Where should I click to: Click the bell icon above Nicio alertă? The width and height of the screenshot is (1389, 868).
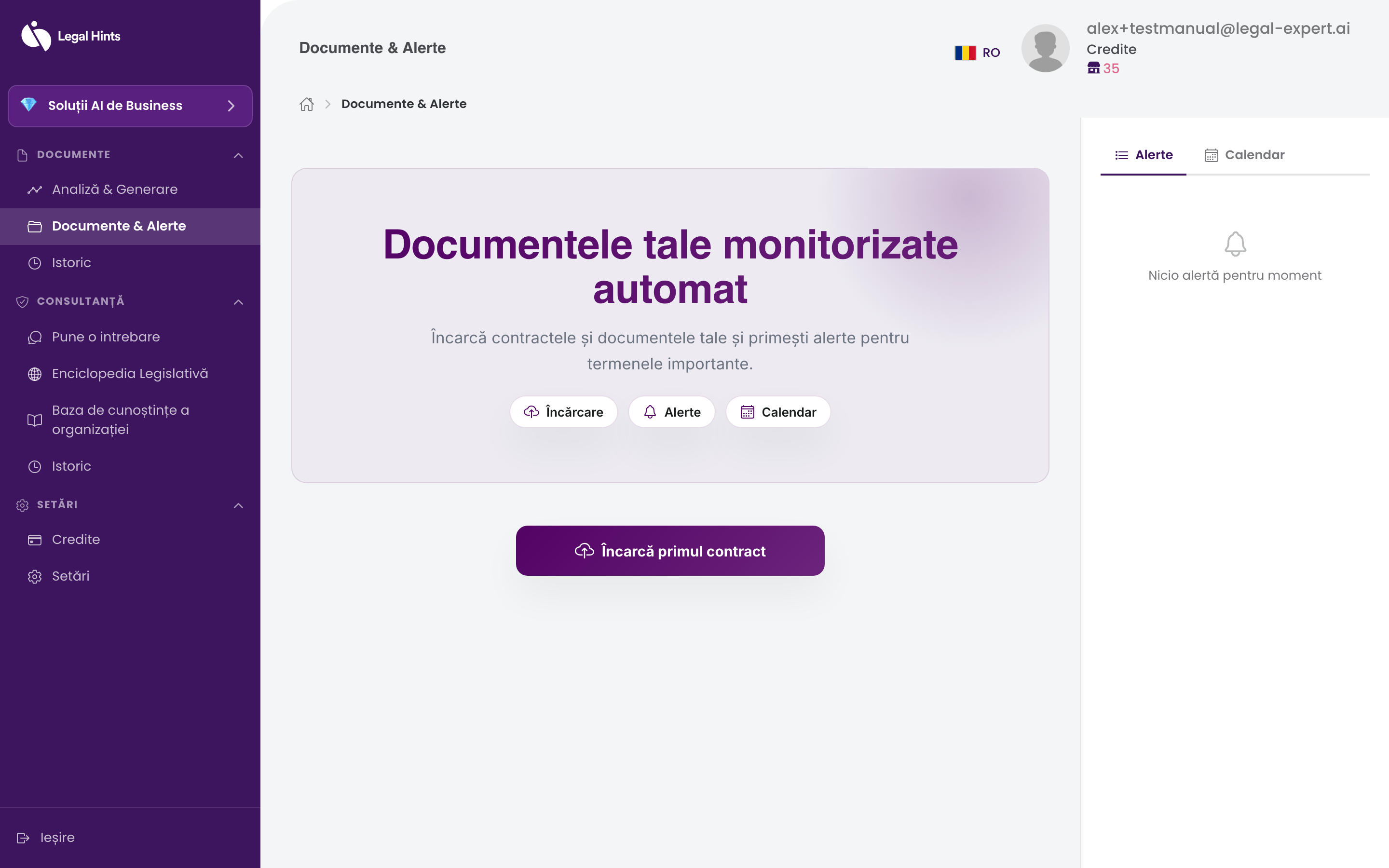click(1235, 244)
